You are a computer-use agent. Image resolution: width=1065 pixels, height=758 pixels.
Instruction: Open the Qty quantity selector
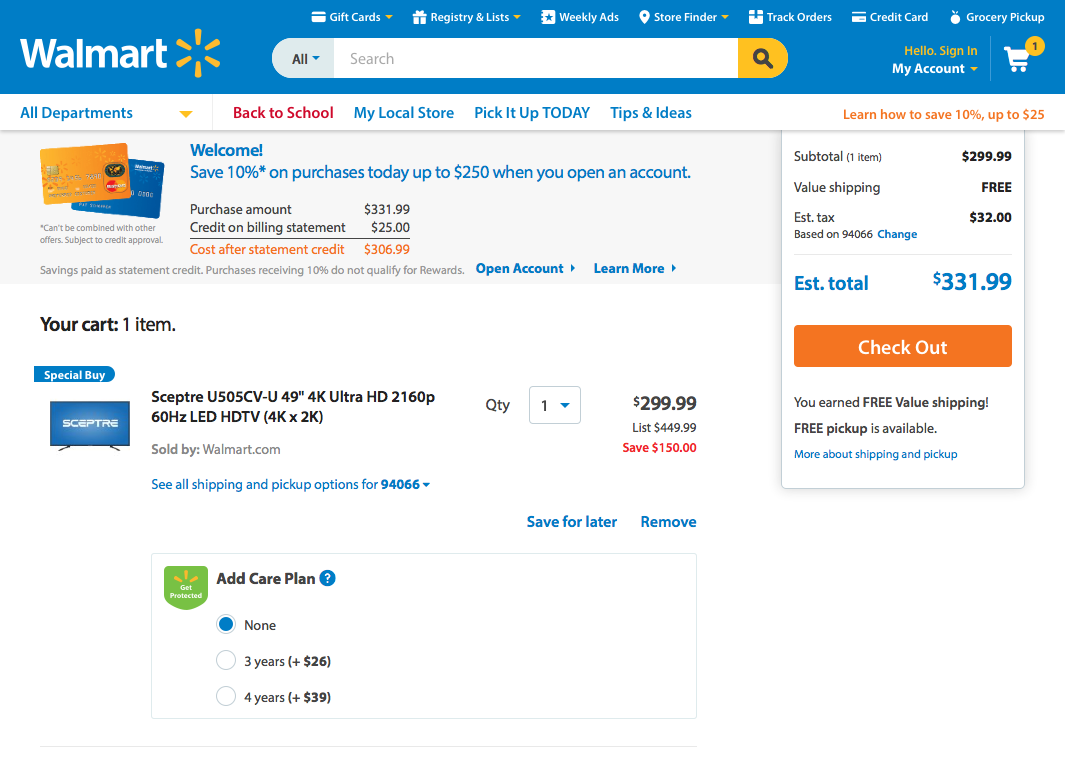tap(555, 405)
